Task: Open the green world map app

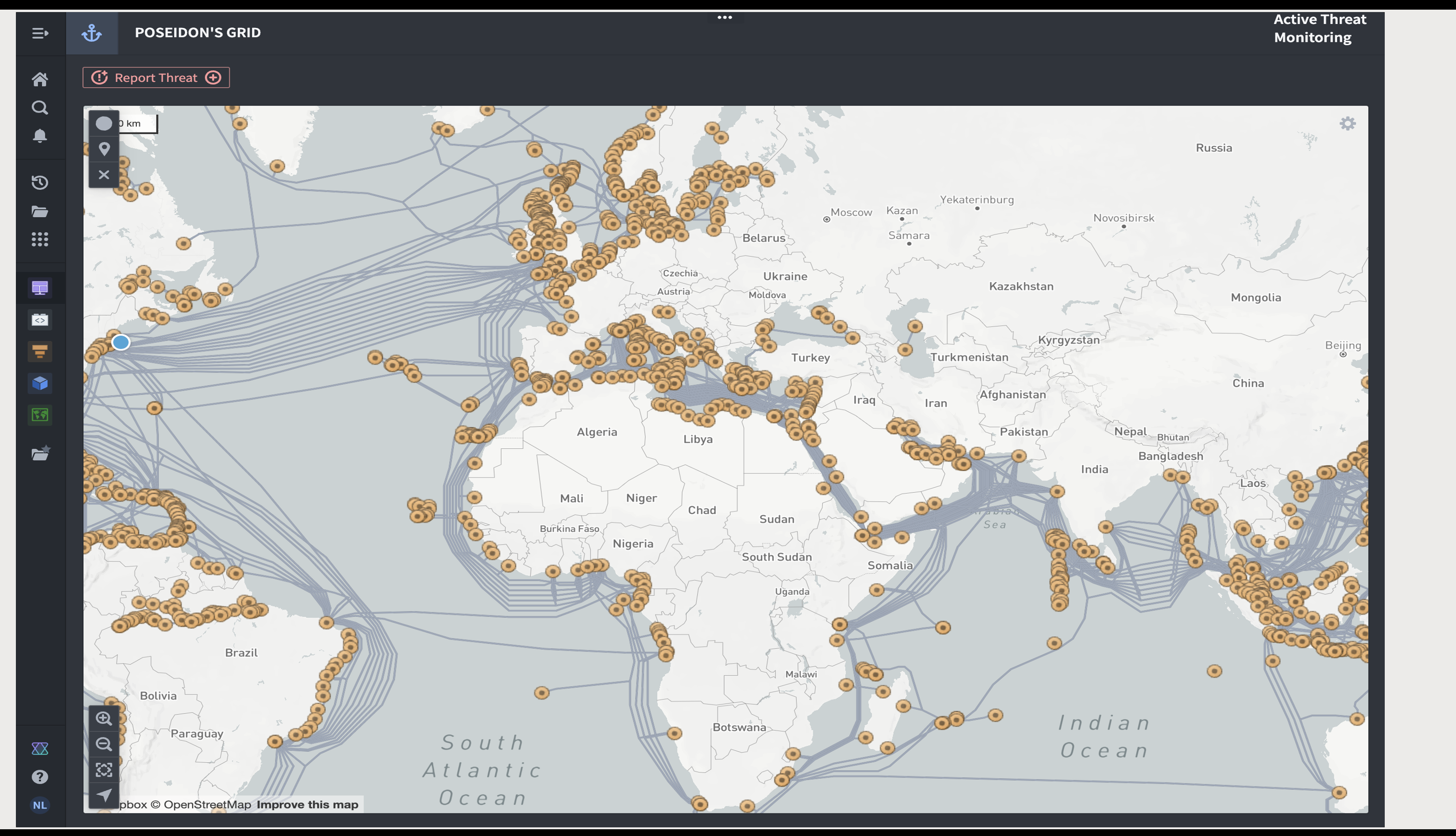Action: pos(39,415)
